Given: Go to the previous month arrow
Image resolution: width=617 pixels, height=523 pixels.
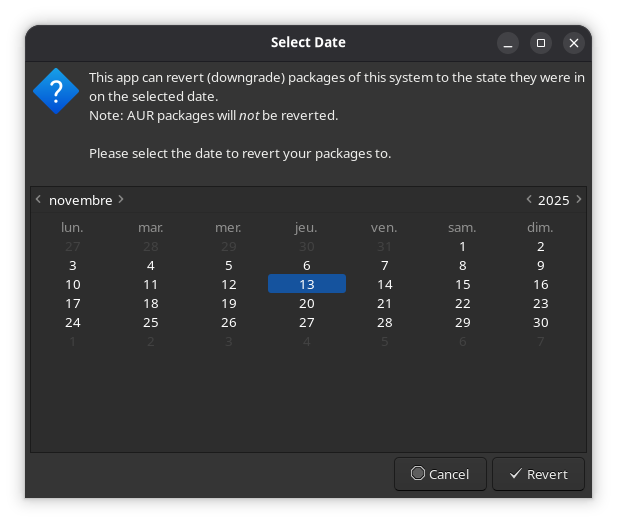Looking at the screenshot, I should point(38,199).
